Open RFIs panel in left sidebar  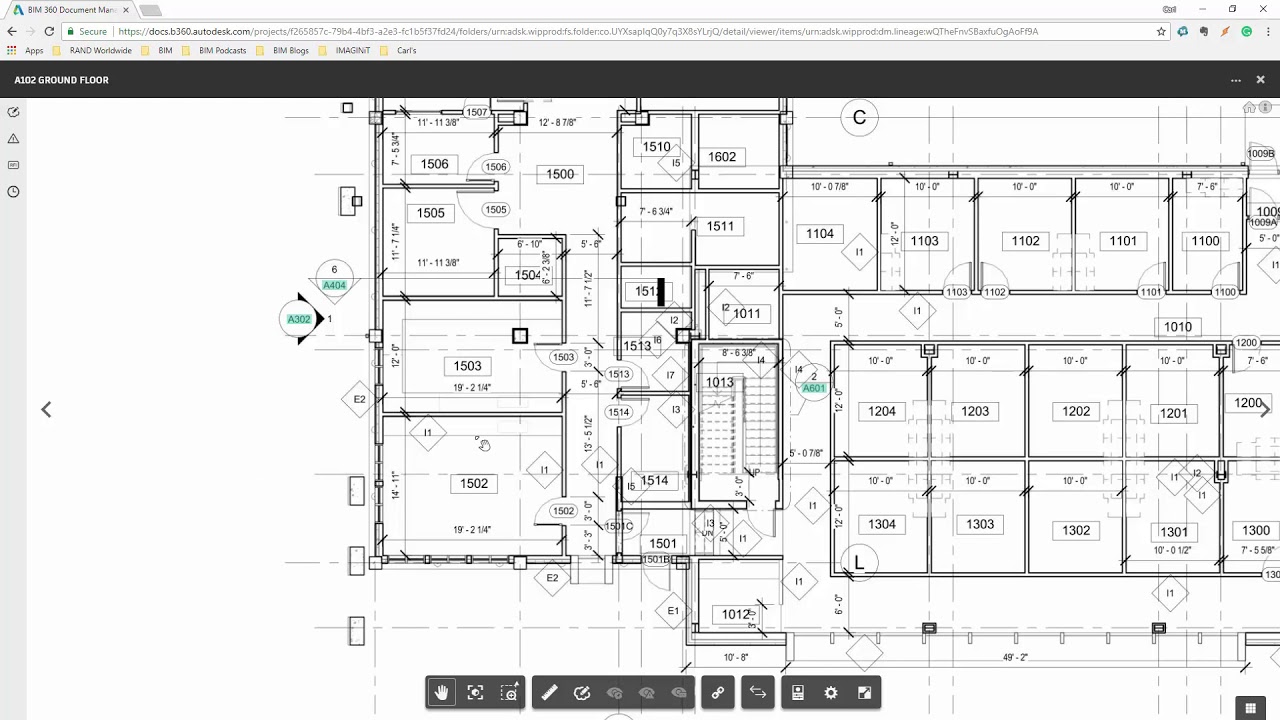coord(14,165)
